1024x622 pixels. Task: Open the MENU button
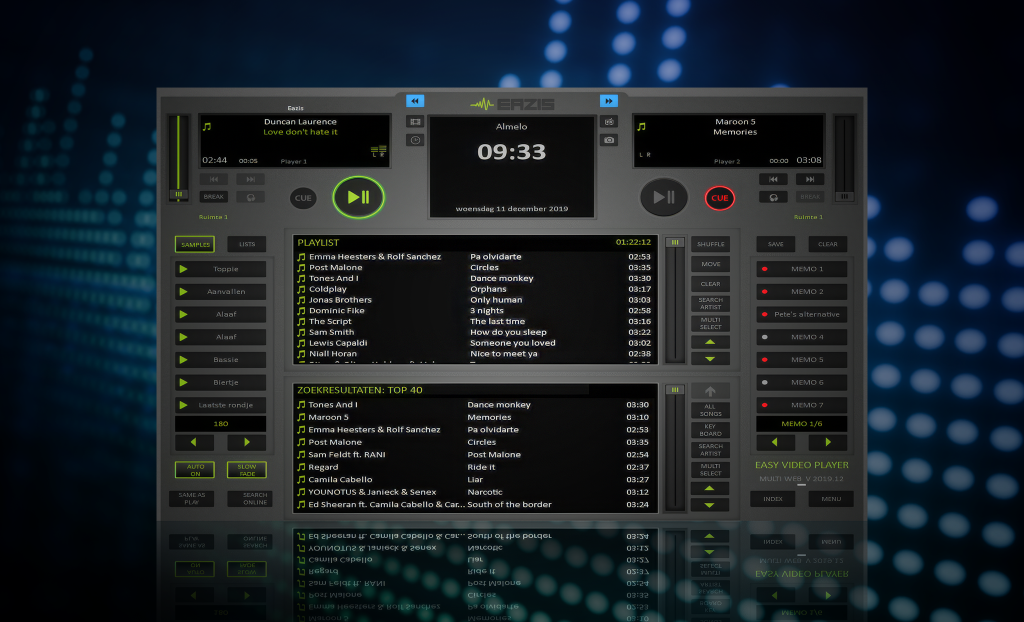tap(831, 499)
